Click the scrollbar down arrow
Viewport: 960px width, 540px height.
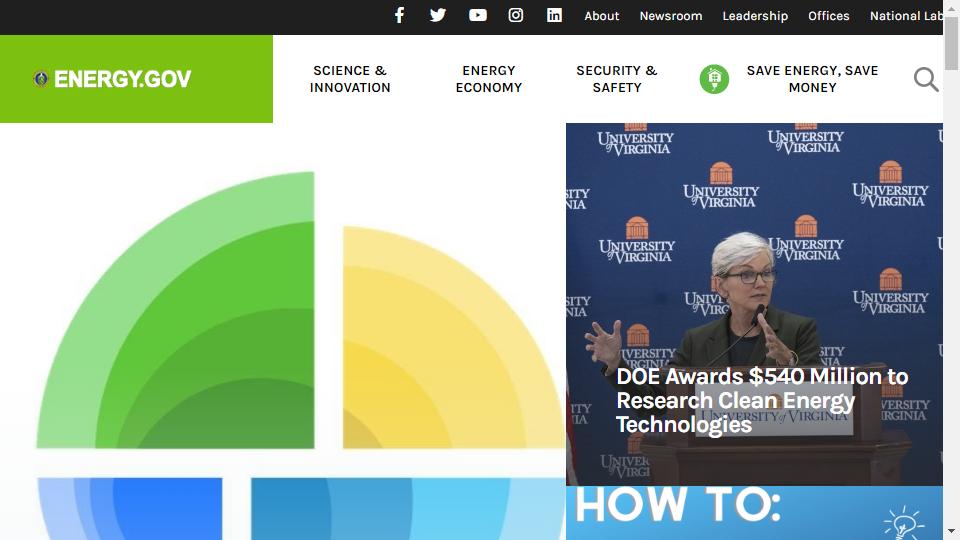click(951, 531)
